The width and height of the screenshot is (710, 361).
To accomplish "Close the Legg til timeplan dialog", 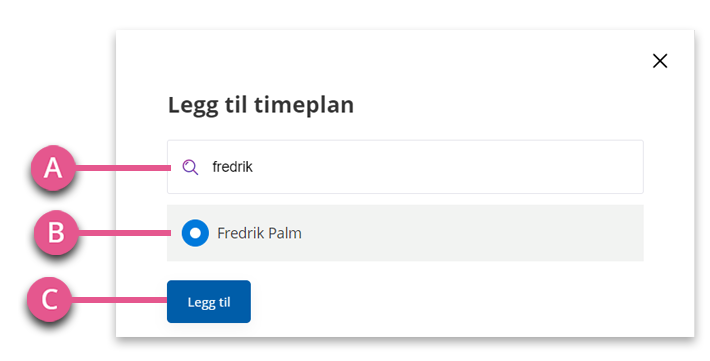I will tap(660, 61).
